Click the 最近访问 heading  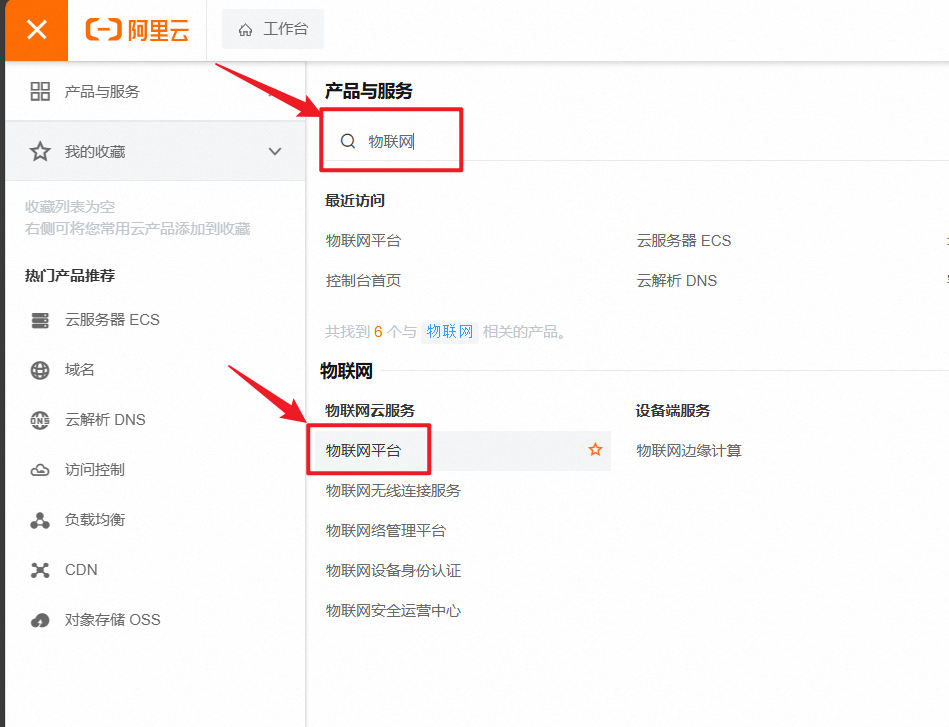coord(355,201)
